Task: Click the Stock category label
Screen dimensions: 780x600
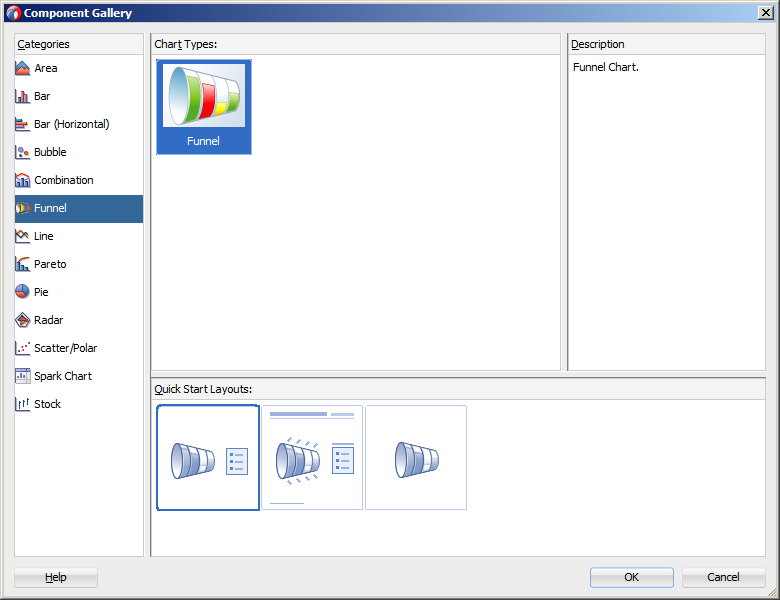Action: point(48,403)
